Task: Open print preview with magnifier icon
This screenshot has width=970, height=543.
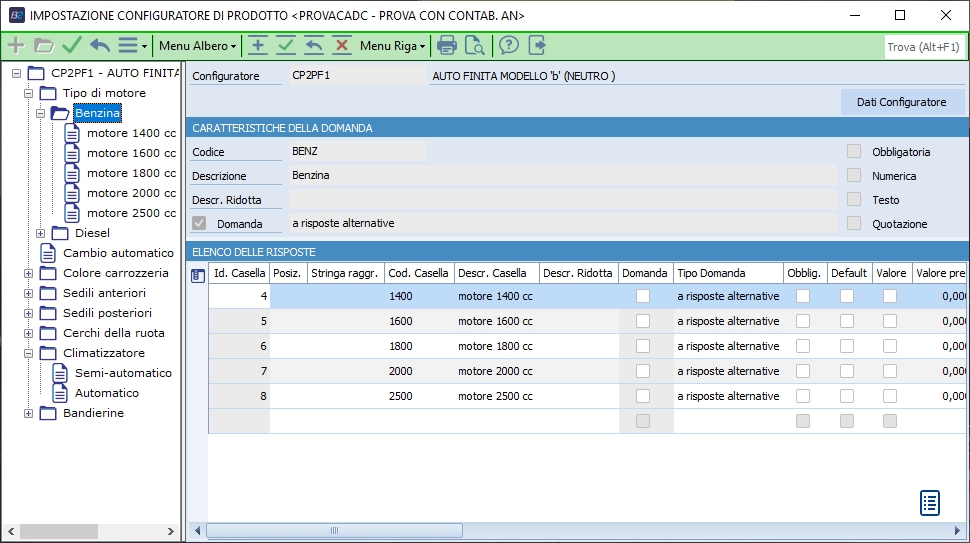Action: click(474, 46)
